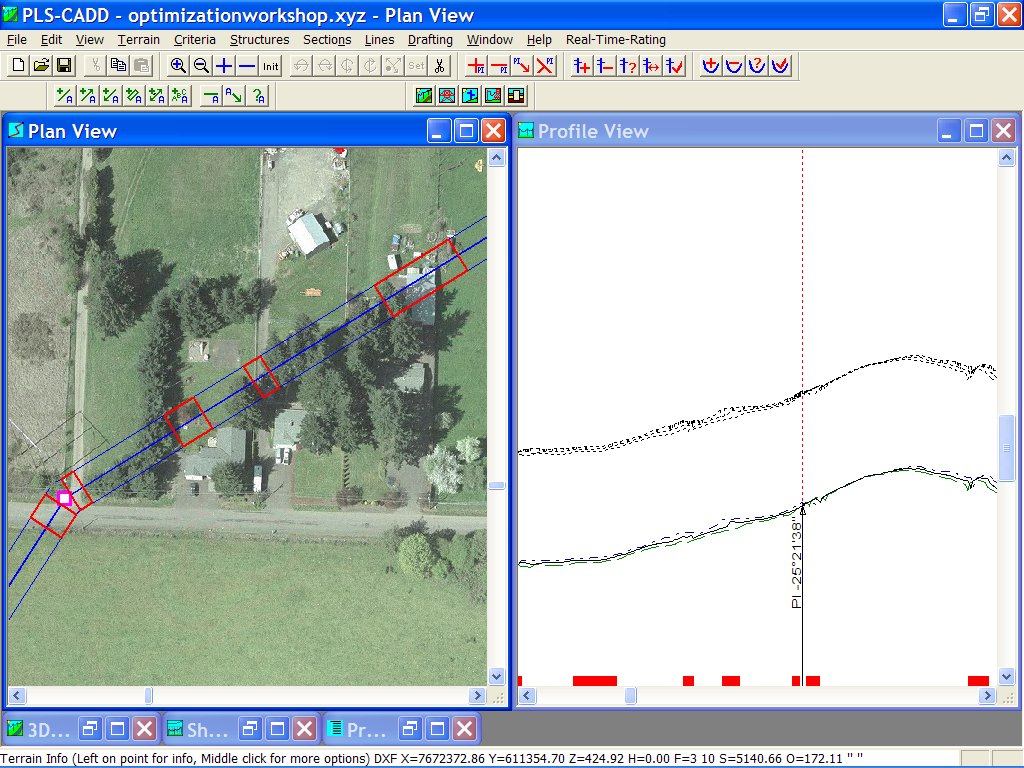Viewport: 1024px width, 768px height.
Task: Select the Add Section tool
Action: pos(711,65)
